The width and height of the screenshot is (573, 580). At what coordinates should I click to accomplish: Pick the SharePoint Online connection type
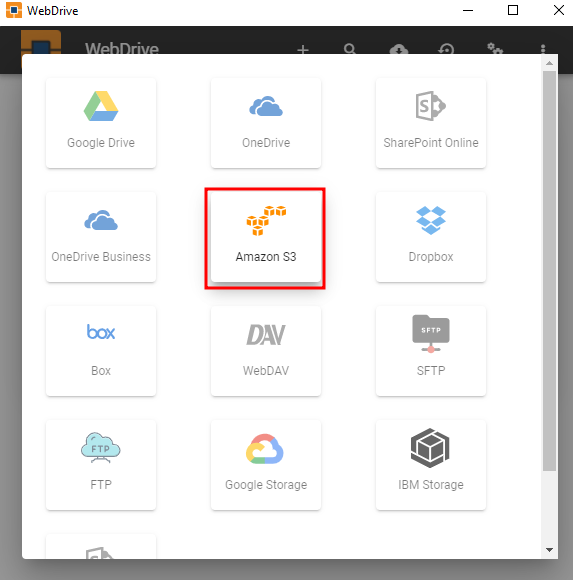pyautogui.click(x=431, y=123)
